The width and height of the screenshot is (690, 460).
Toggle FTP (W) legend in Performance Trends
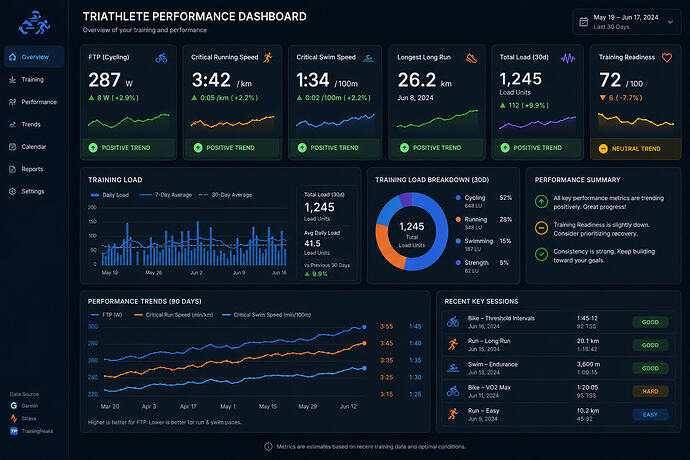(x=106, y=315)
